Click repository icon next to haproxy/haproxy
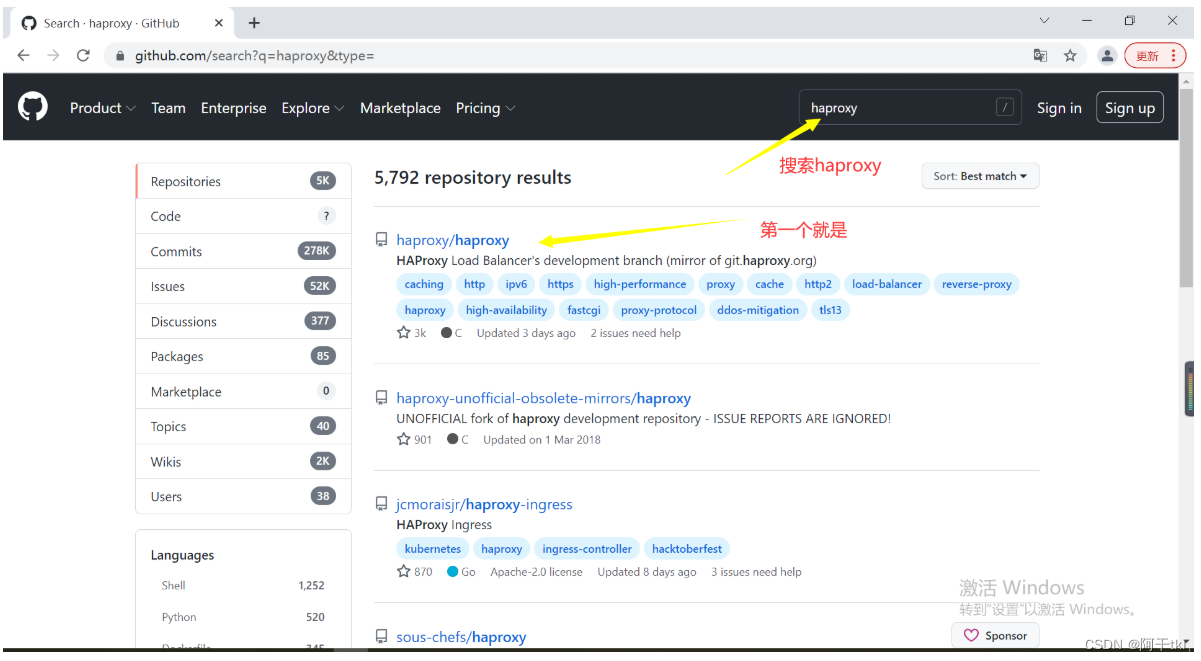The image size is (1201, 661). (x=382, y=240)
